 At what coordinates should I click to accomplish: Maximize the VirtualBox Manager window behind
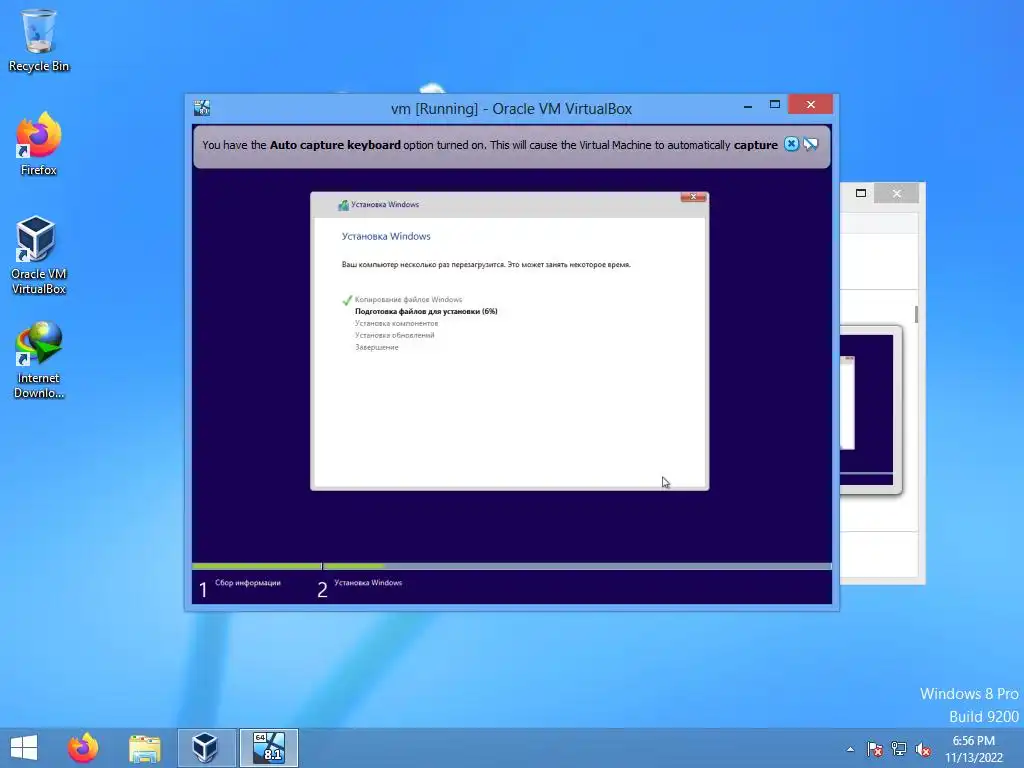pos(861,193)
